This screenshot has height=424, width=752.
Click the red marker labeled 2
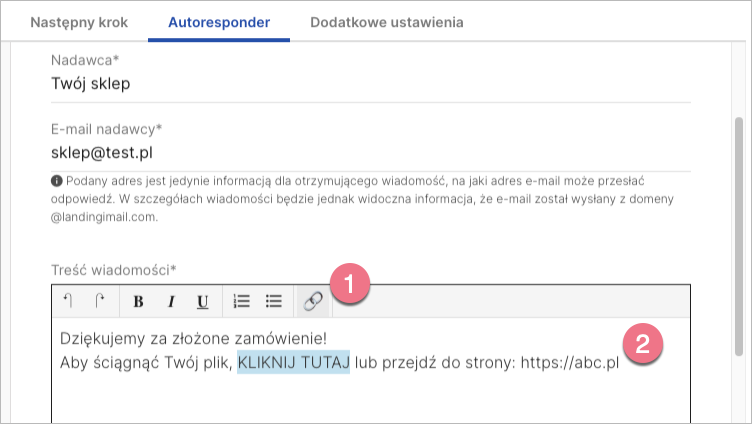[x=642, y=345]
